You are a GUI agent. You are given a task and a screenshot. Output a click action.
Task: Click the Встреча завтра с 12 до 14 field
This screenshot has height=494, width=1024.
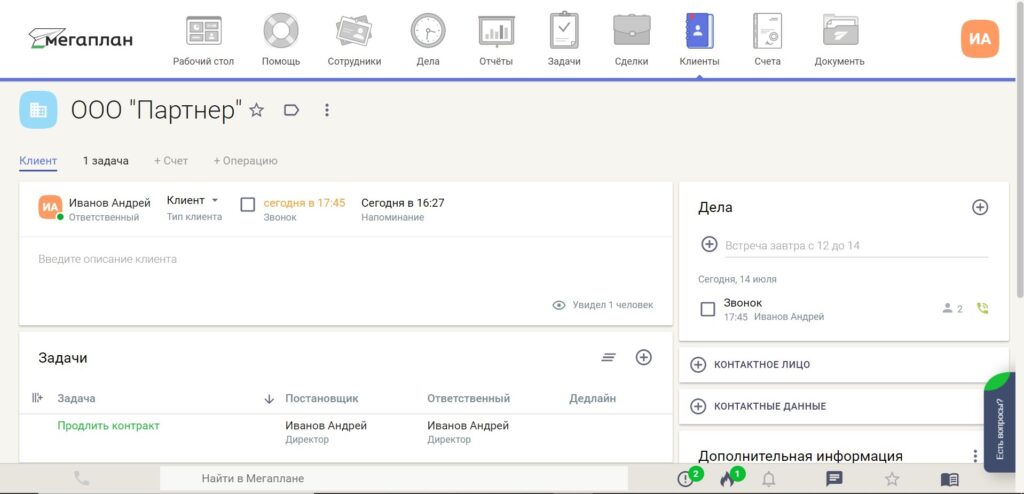[x=856, y=246]
